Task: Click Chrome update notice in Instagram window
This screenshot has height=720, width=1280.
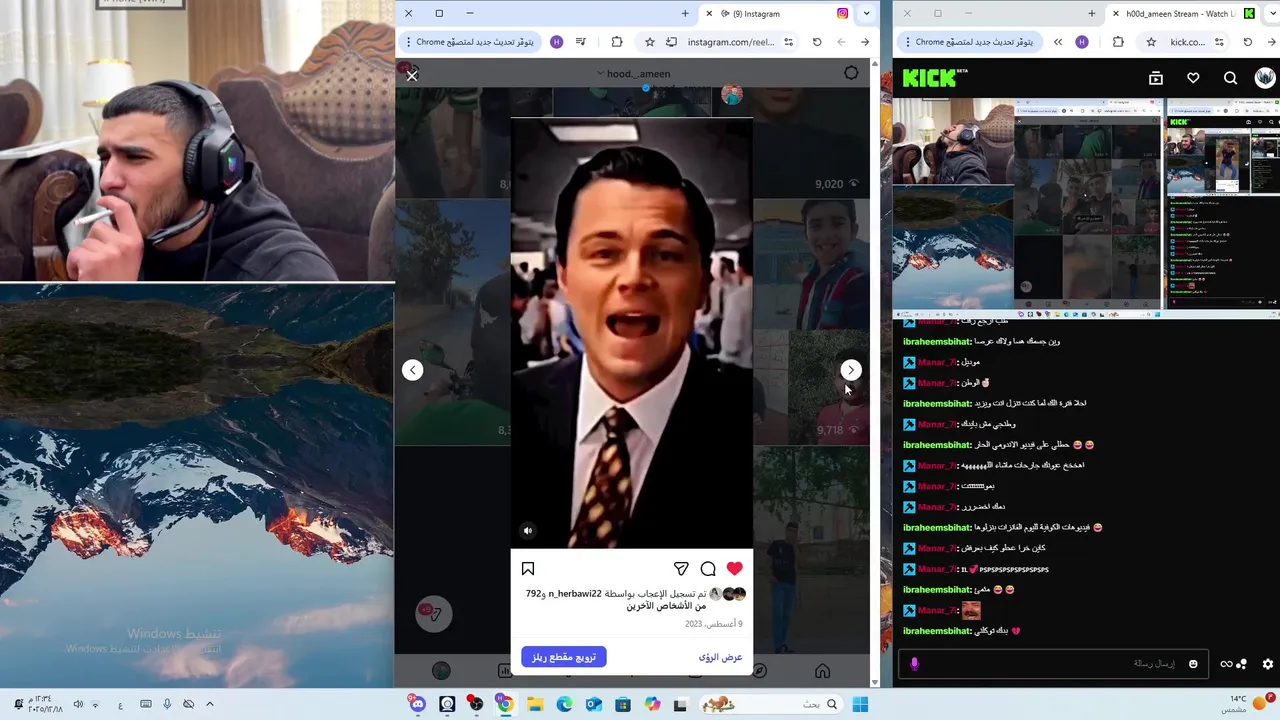Action: tap(470, 42)
